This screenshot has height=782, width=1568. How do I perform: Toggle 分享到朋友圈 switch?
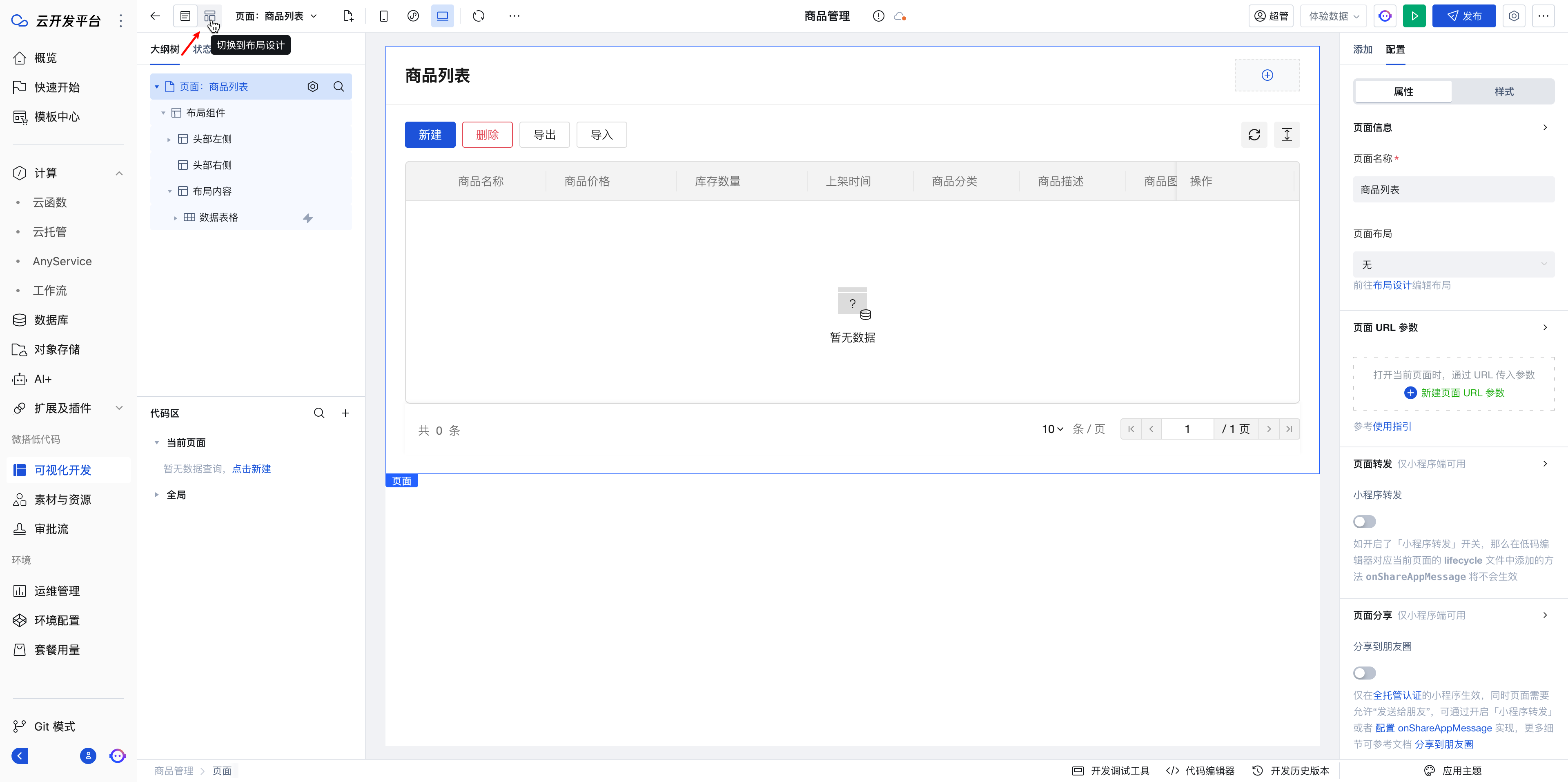tap(1364, 673)
